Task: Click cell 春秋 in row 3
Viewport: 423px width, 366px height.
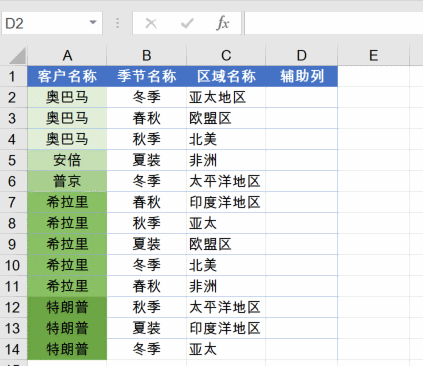Action: pos(146,118)
